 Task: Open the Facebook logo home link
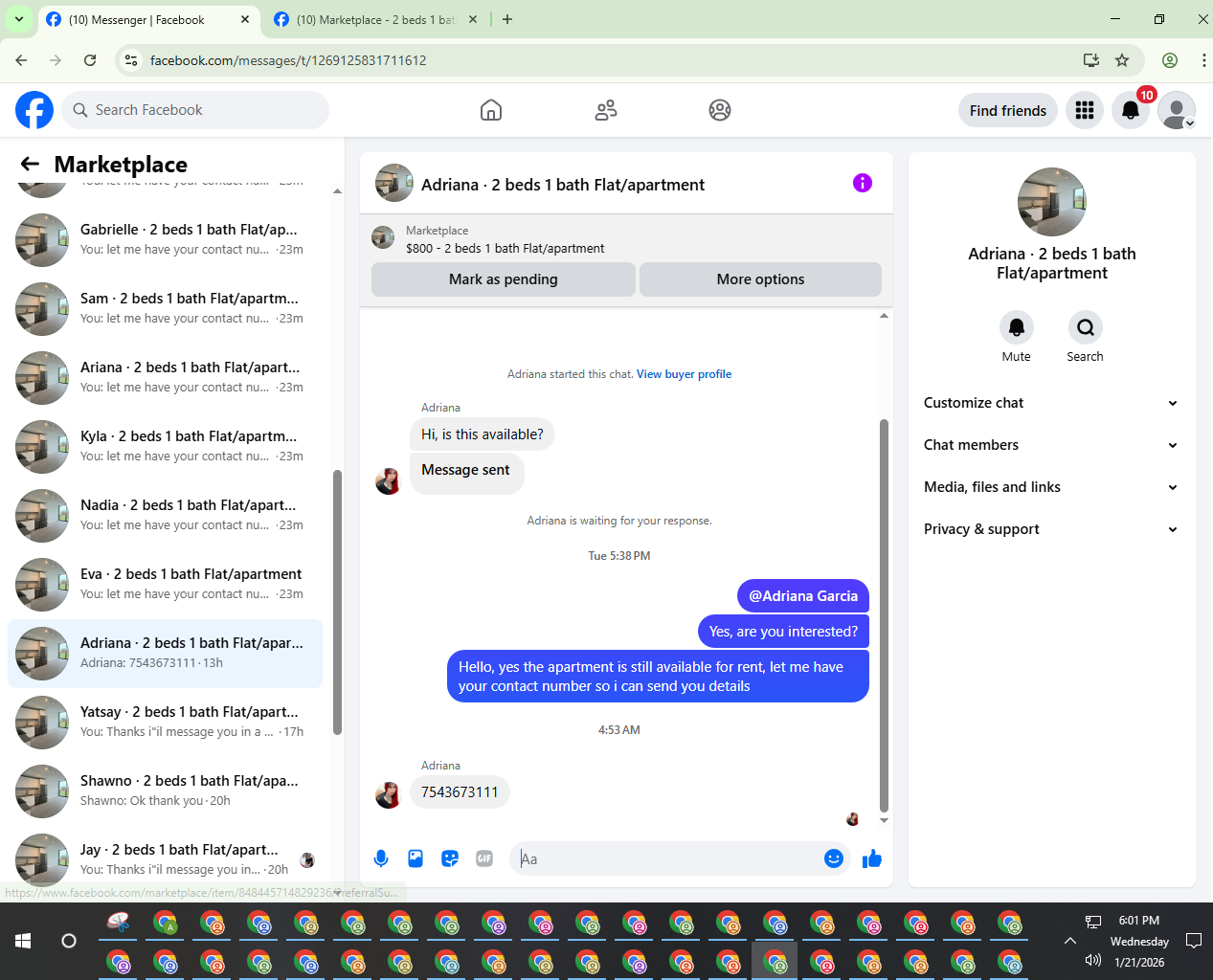pos(34,110)
